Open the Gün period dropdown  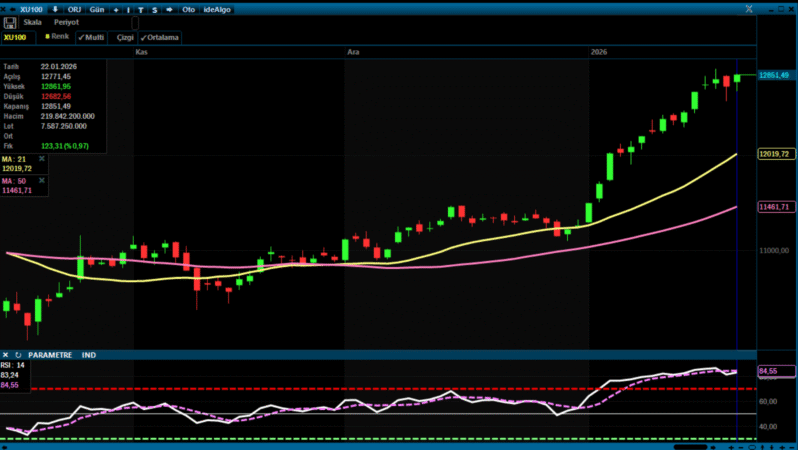[x=97, y=9]
